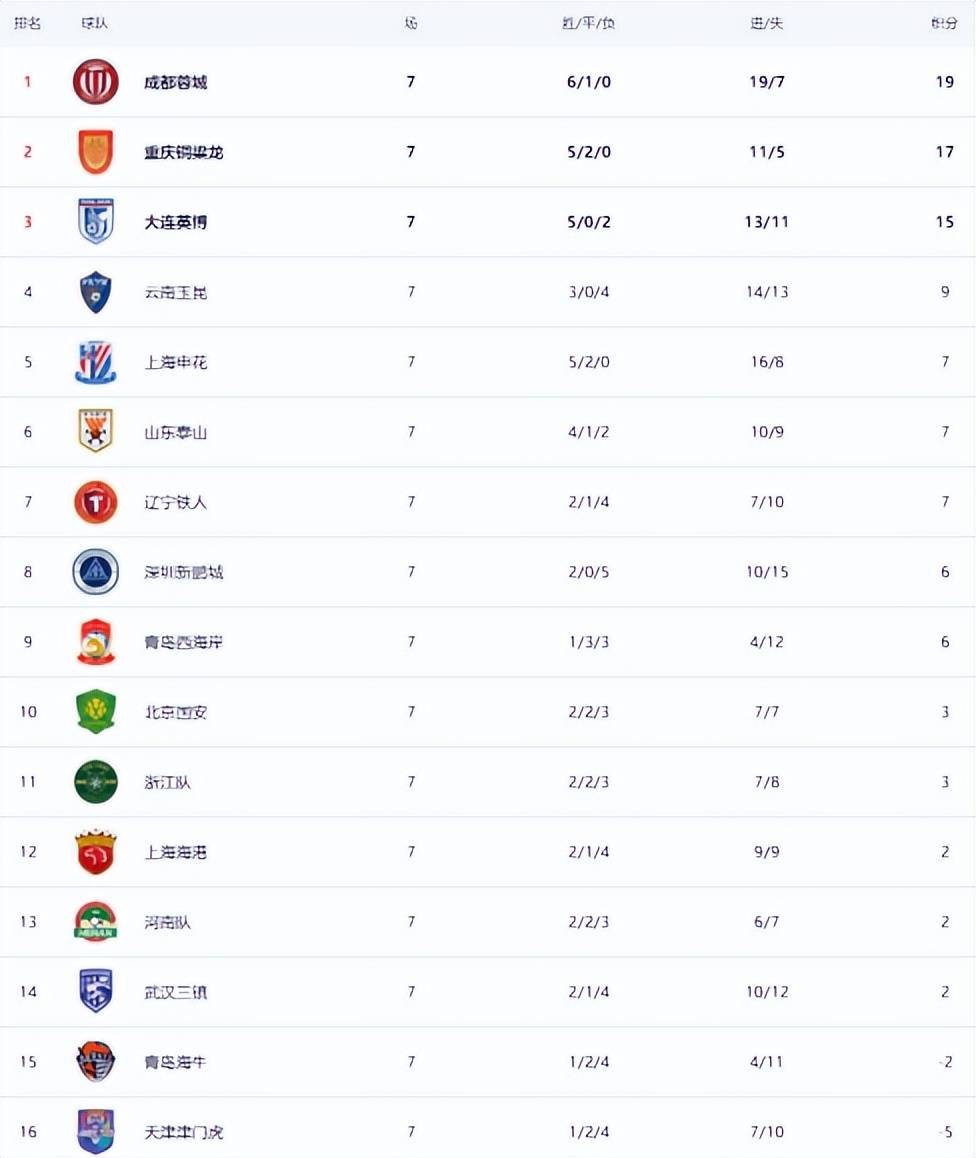Click the 排名 column header

point(28,23)
